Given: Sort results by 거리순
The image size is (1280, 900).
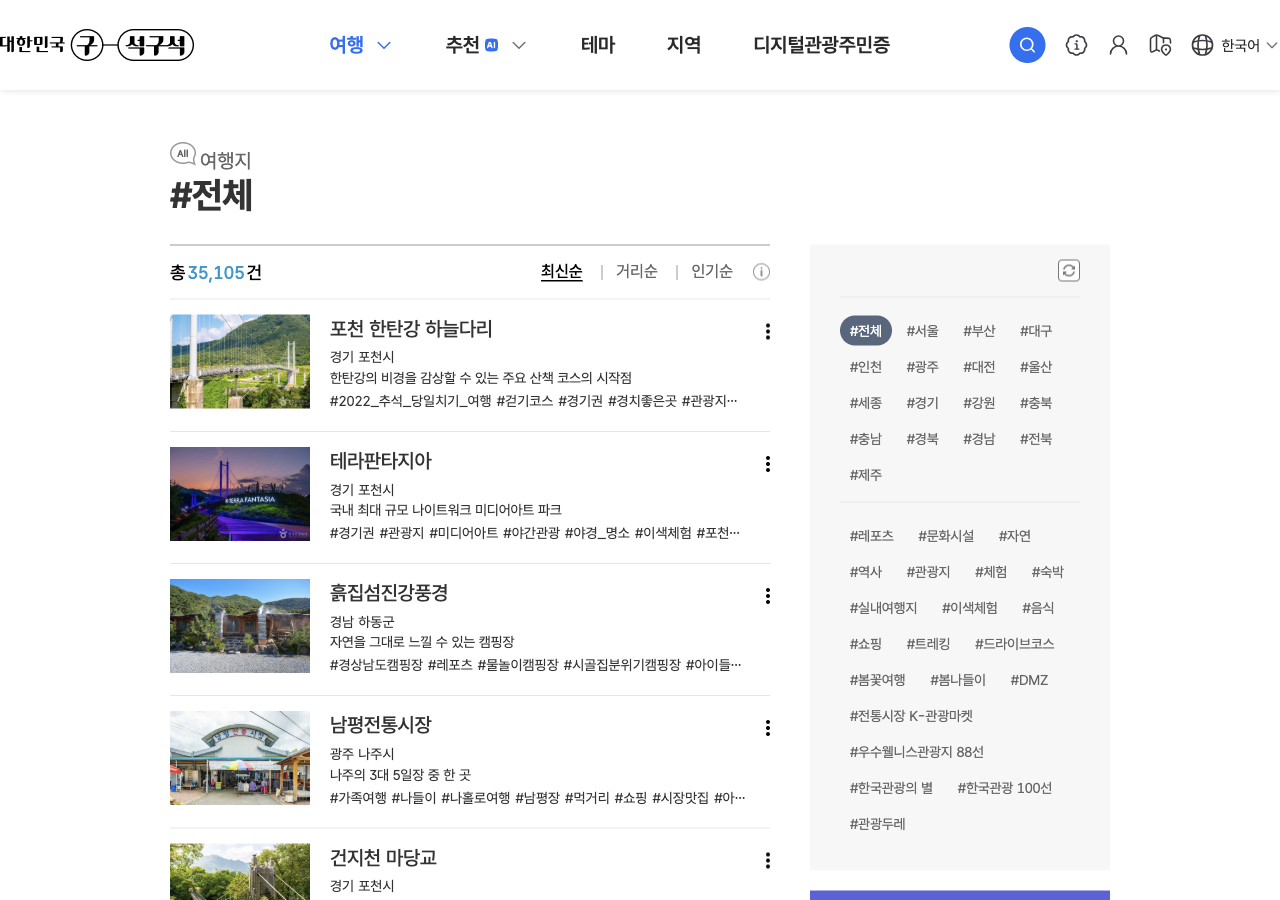Looking at the screenshot, I should pos(637,271).
